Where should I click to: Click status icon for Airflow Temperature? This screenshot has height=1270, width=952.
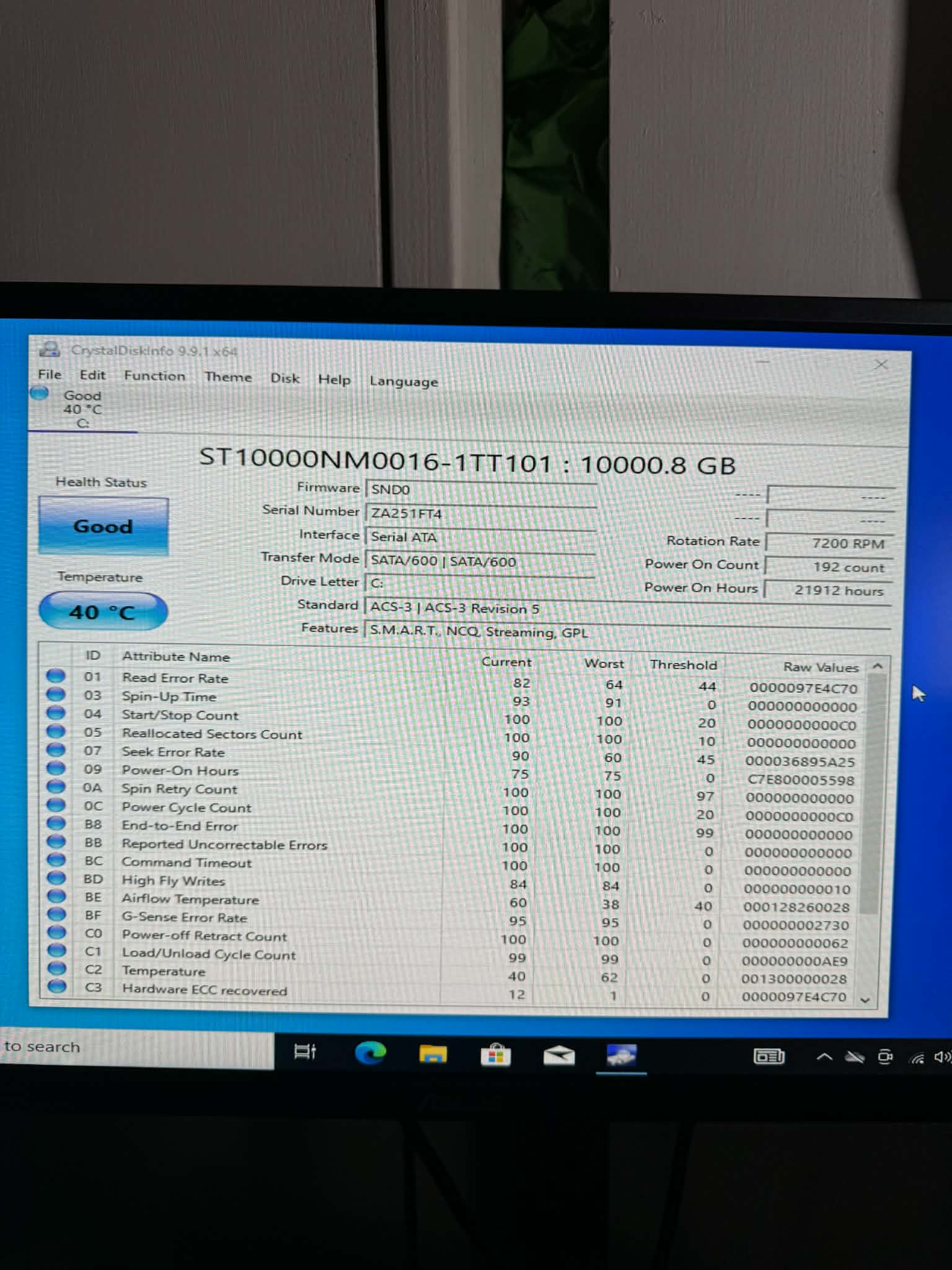coord(56,895)
